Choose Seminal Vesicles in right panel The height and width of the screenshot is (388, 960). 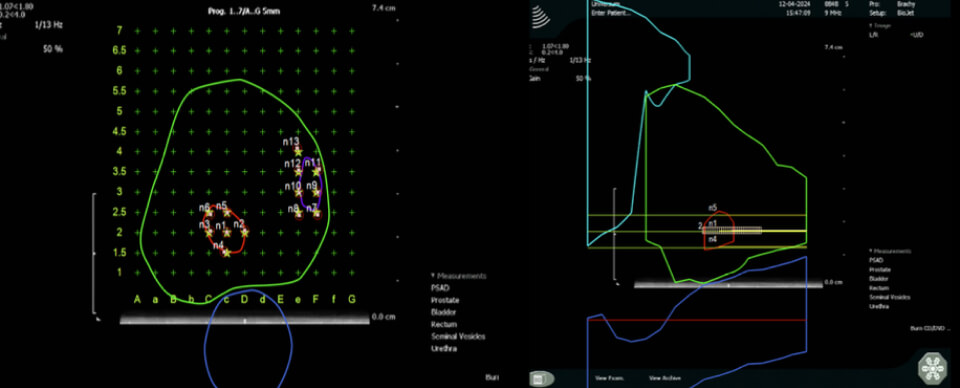coord(890,297)
